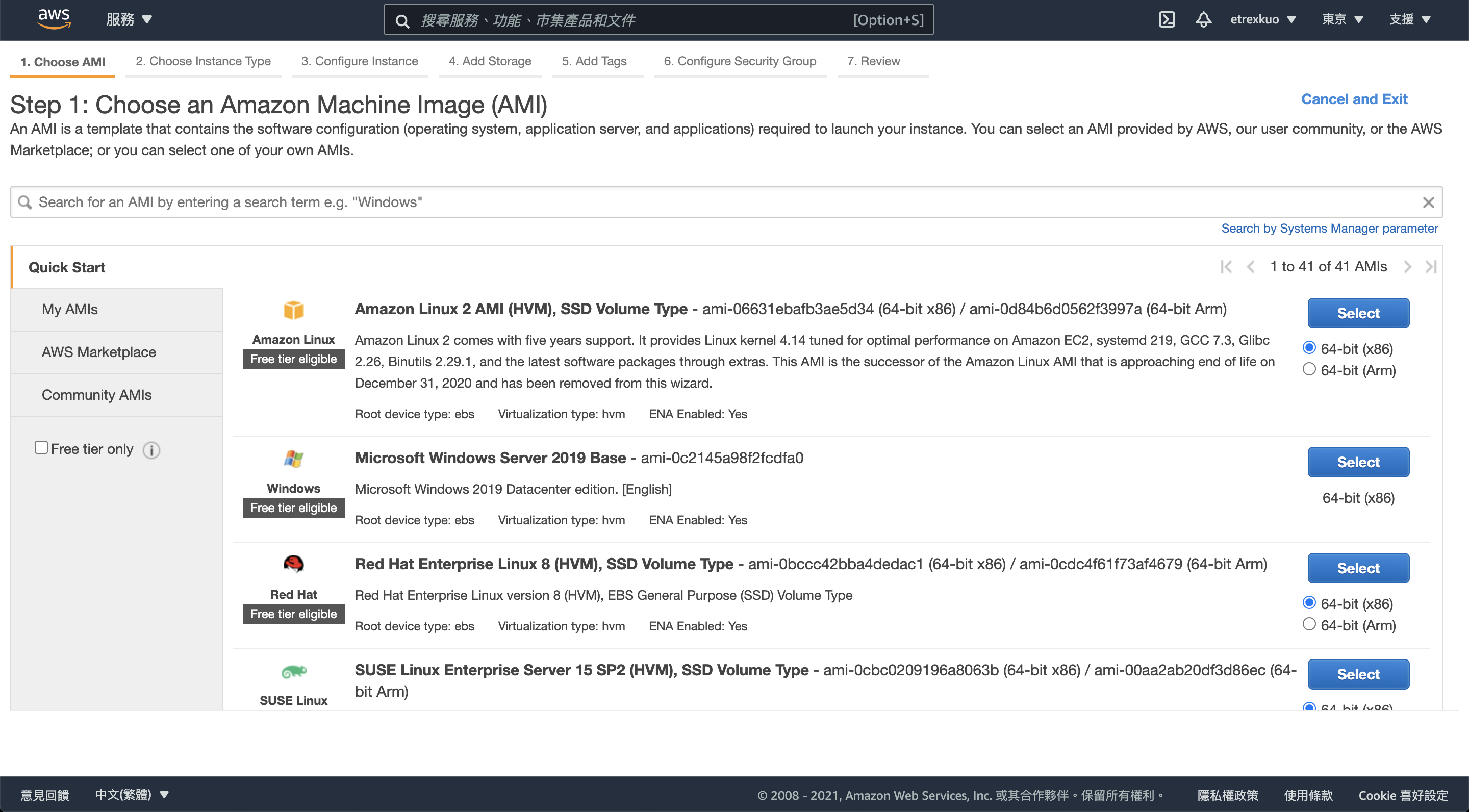Click Free tier eligible badge under Windows
Viewport: 1469px width, 812px height.
(294, 508)
